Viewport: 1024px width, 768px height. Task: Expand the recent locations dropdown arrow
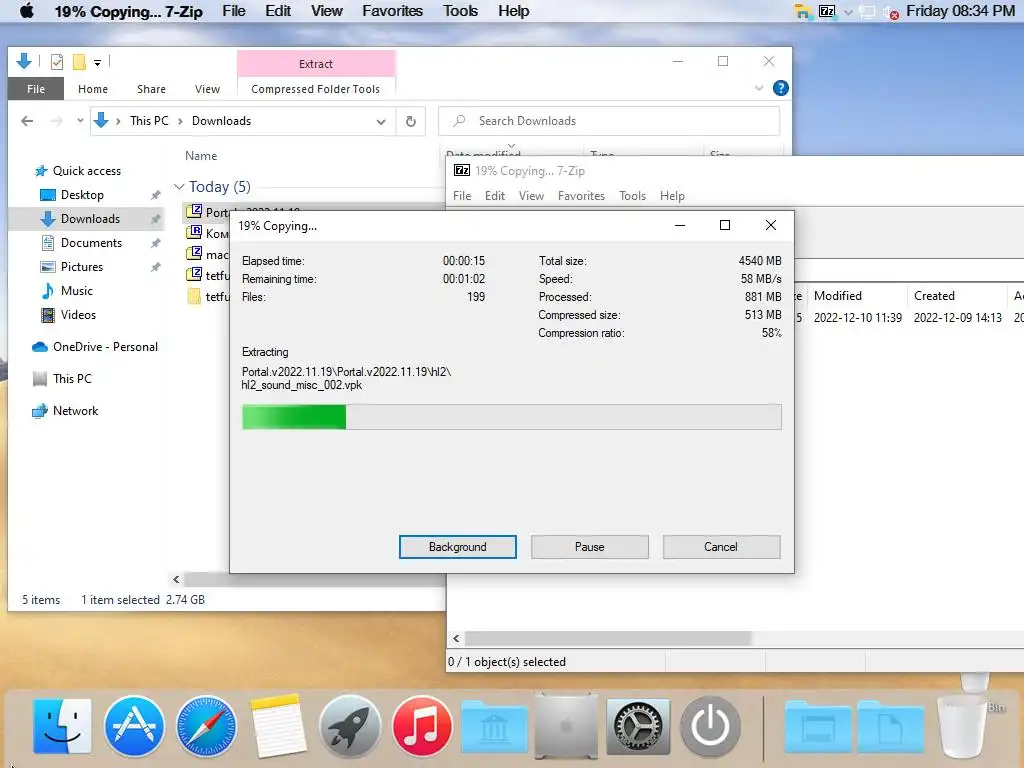click(80, 121)
